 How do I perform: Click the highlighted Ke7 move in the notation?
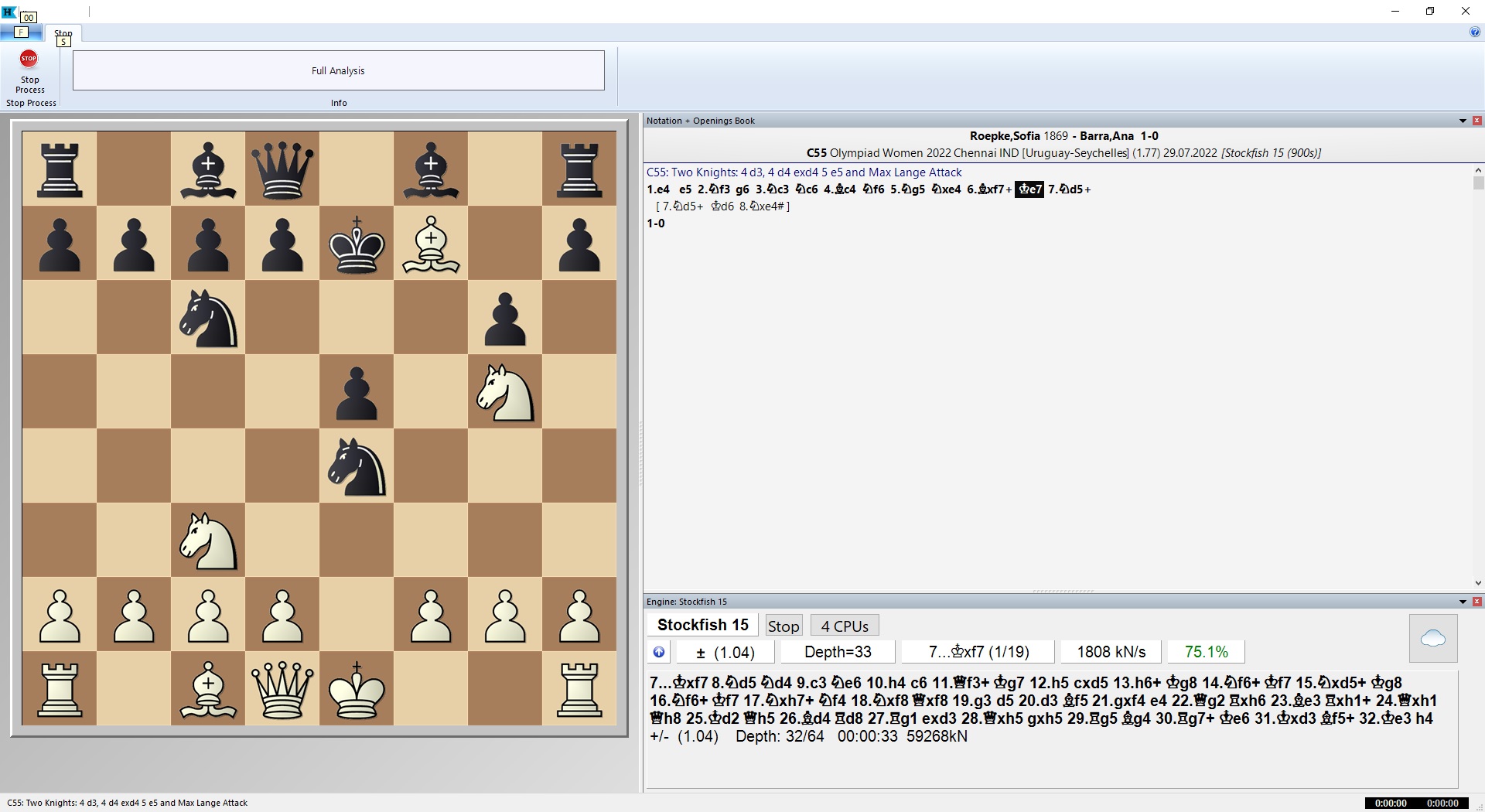tap(1029, 189)
